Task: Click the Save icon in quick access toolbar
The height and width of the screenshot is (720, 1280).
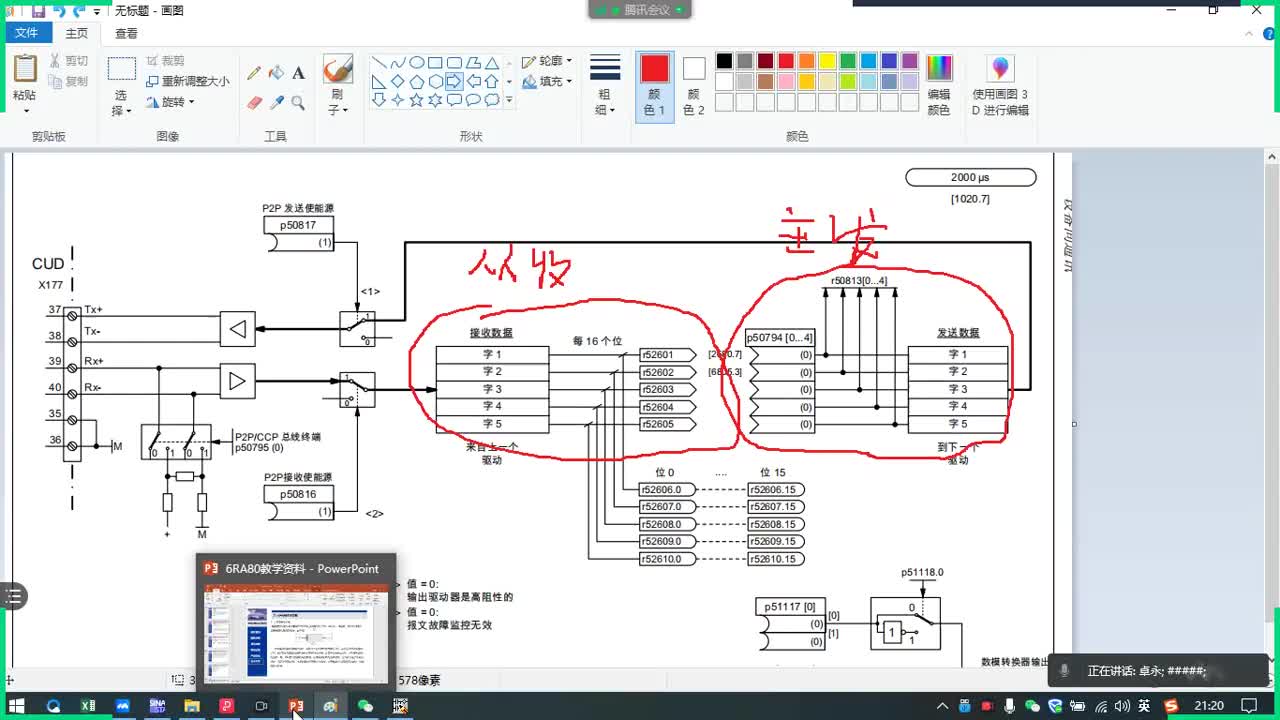Action: pyautogui.click(x=37, y=11)
